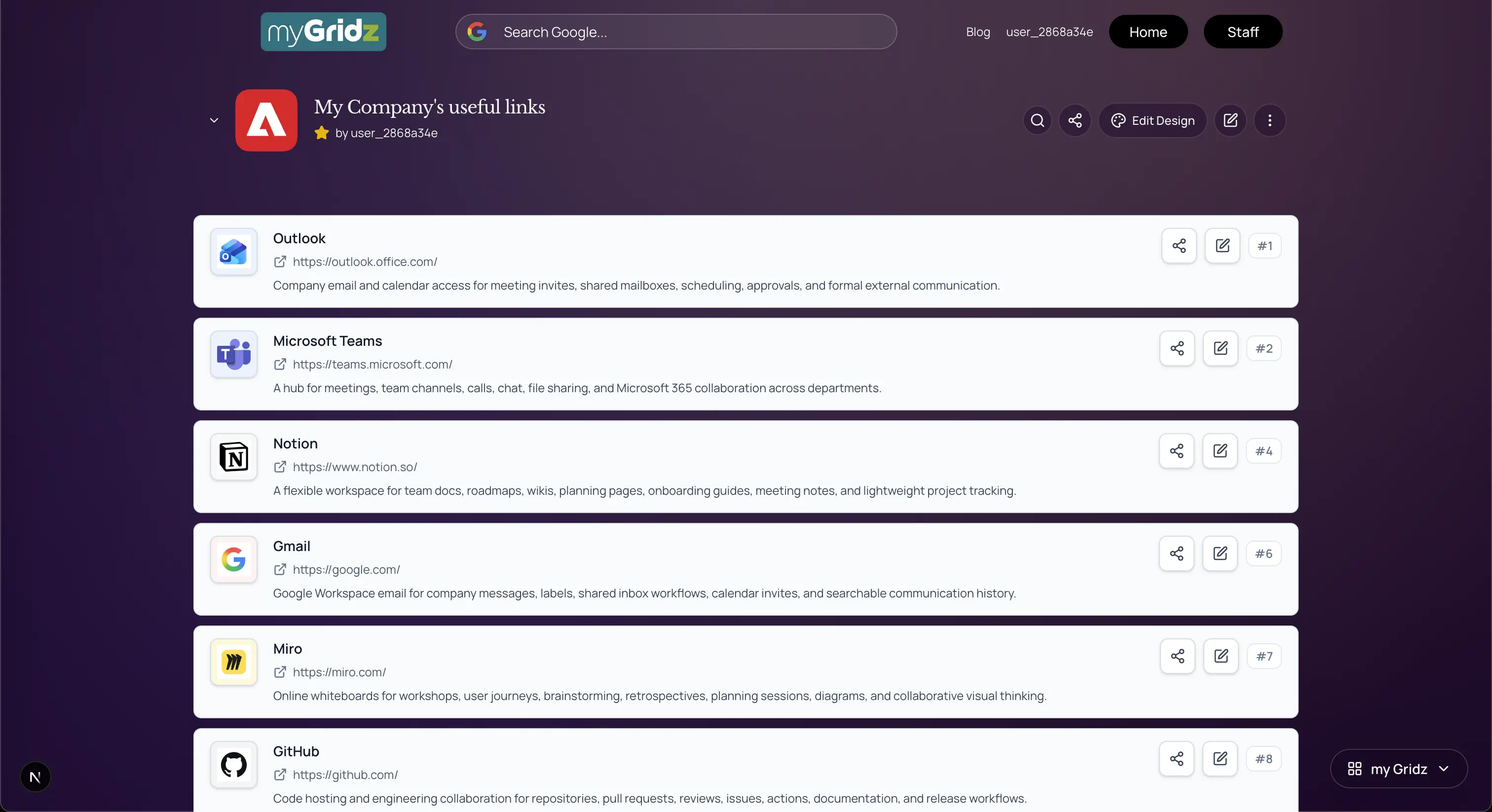
Task: Open the my Gridz dropdown
Action: (x=1398, y=769)
